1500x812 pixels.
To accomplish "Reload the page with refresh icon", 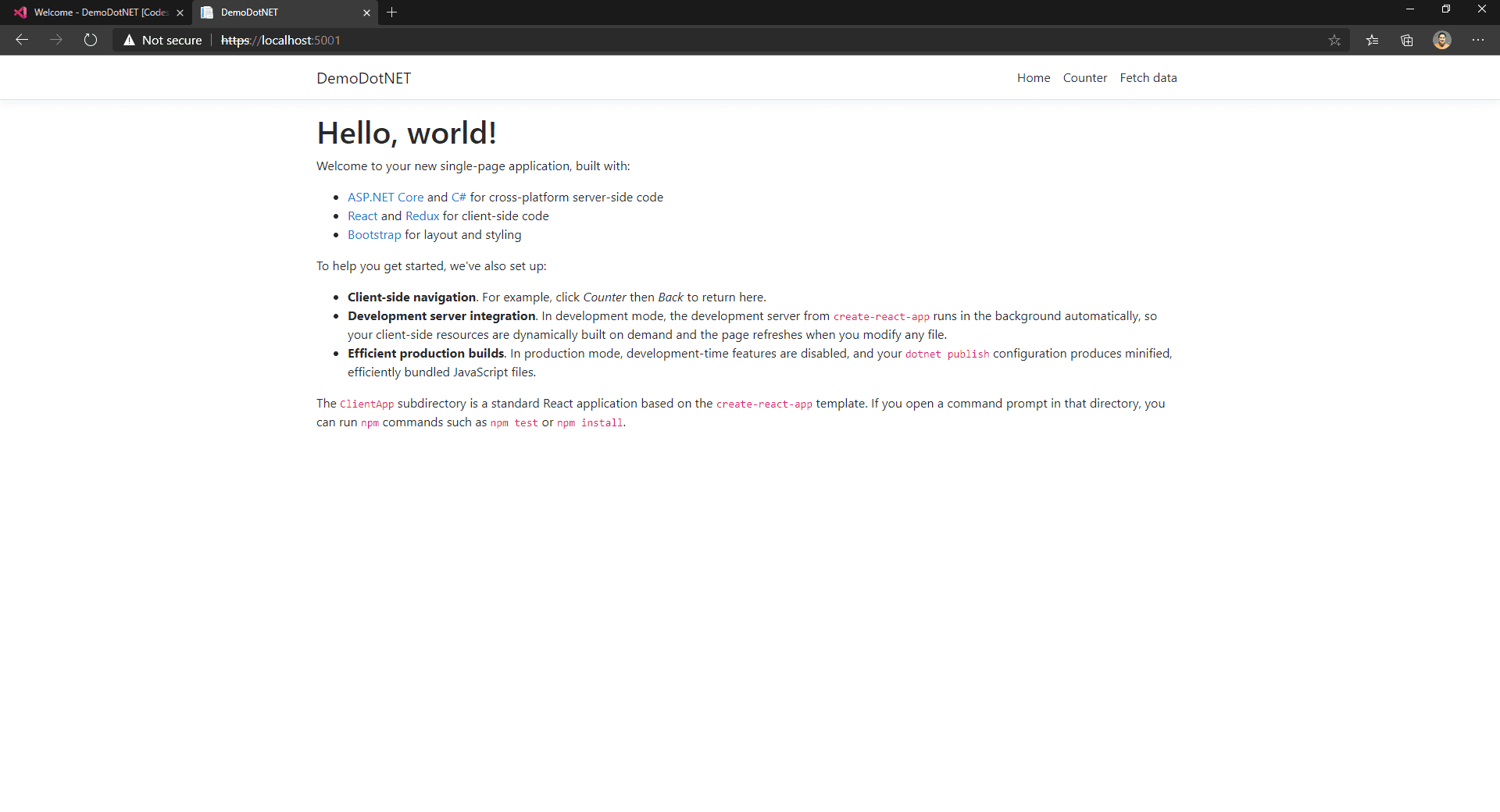I will (x=91, y=40).
